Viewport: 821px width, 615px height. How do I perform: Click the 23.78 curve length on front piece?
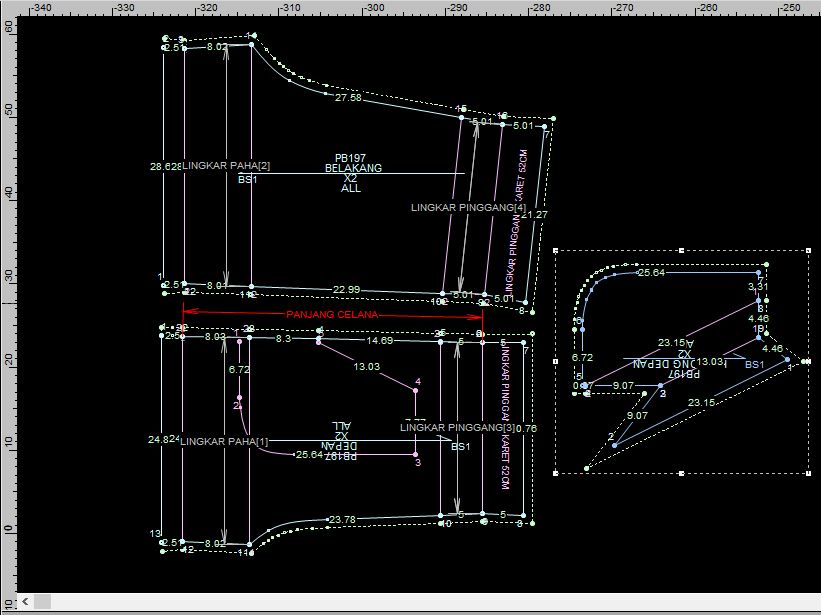(342, 519)
